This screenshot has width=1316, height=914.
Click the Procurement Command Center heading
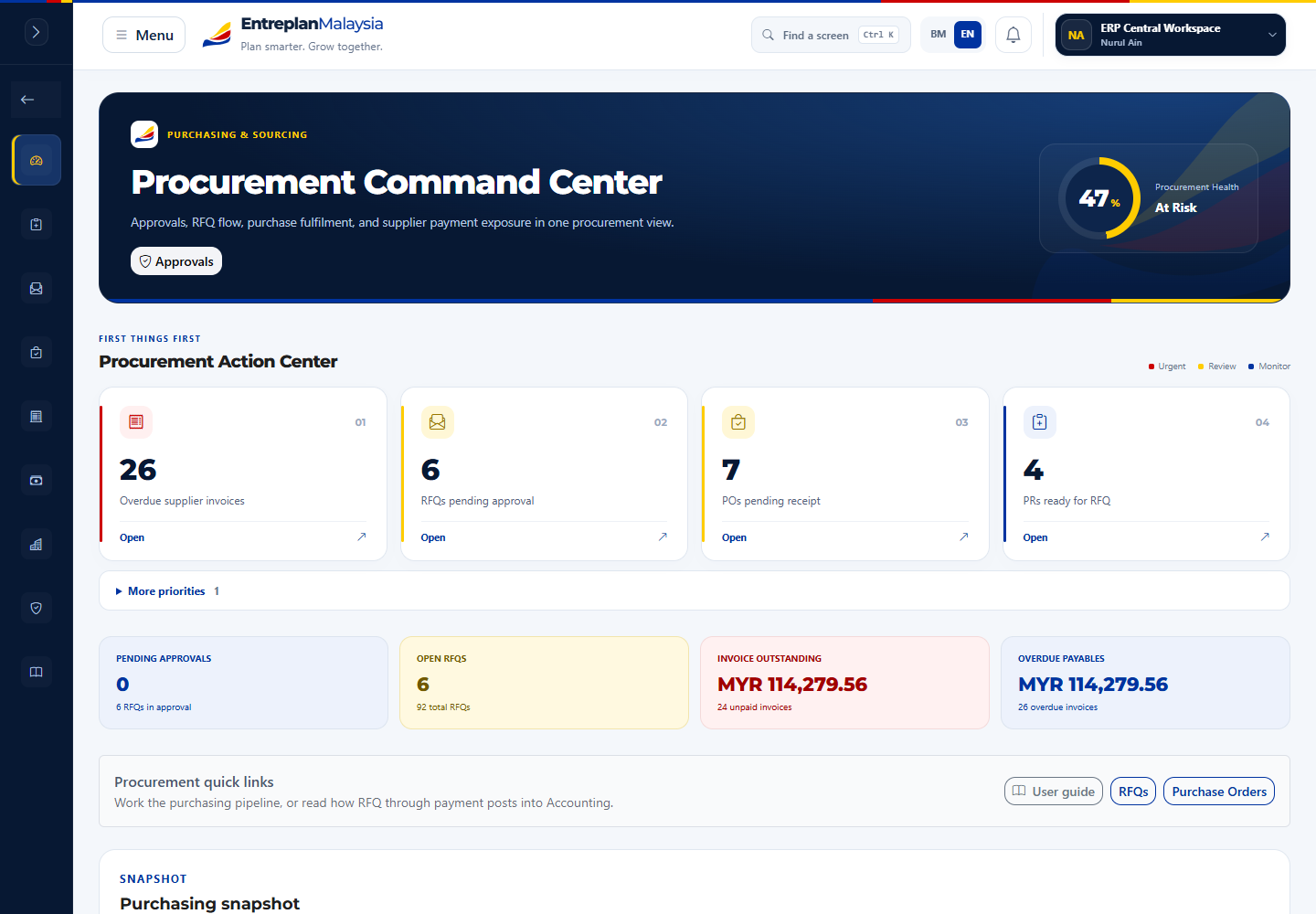click(x=397, y=182)
